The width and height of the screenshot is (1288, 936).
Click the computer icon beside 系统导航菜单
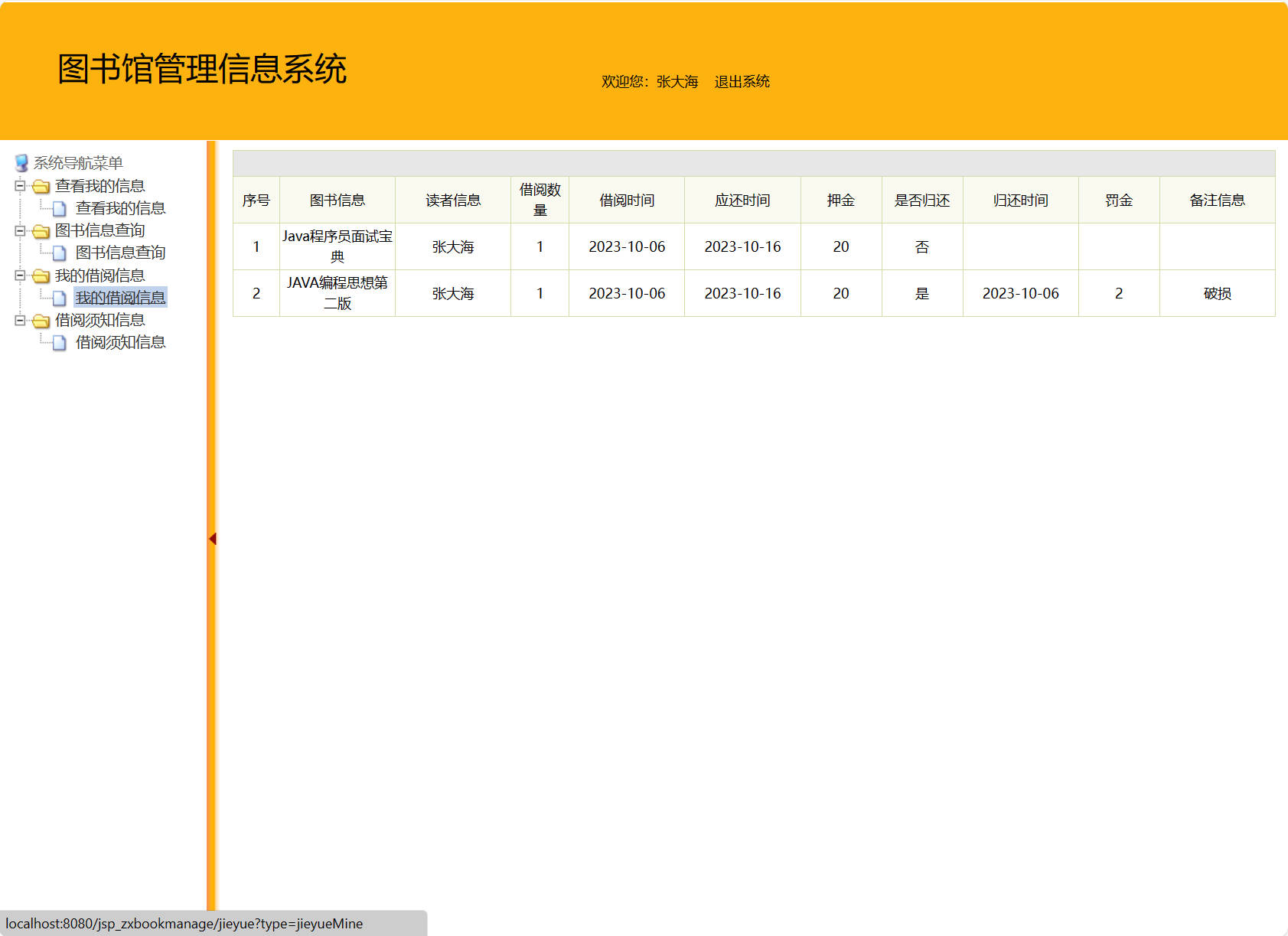[x=20, y=162]
